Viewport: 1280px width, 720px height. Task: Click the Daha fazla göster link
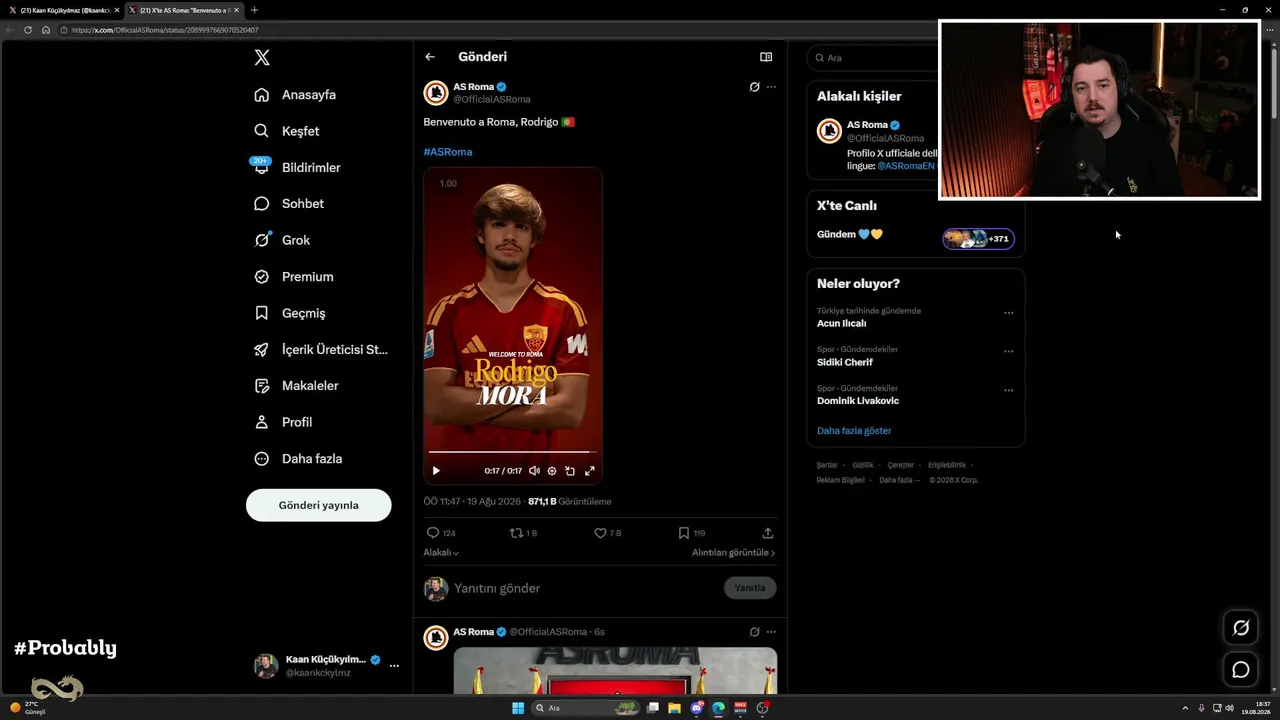pyautogui.click(x=854, y=431)
